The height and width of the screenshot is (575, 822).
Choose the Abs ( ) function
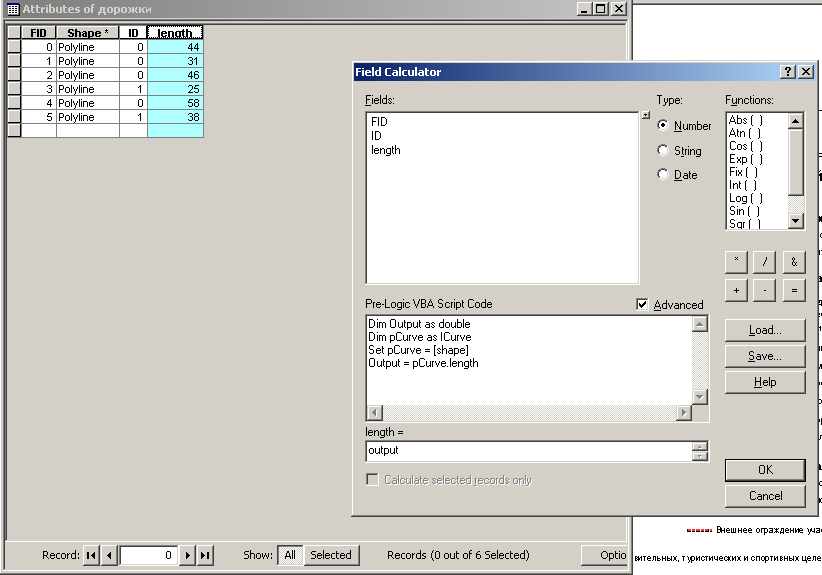pyautogui.click(x=745, y=120)
